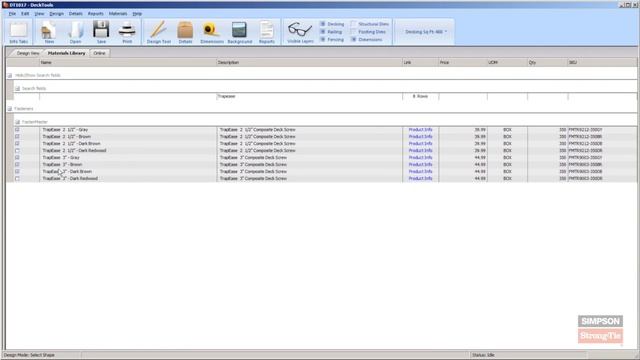Toggle the Dimensions layer checkbox
Screen dimensions: 640x360
(x=353, y=40)
